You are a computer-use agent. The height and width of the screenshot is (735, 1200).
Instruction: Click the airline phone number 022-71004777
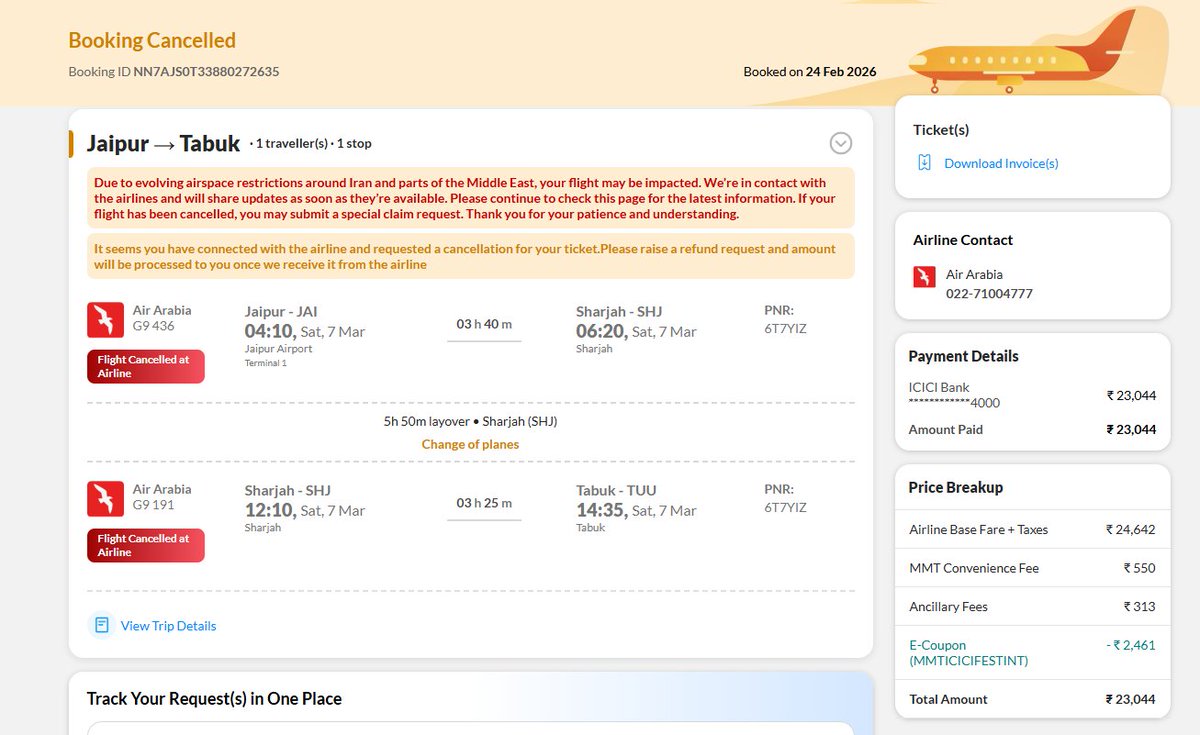[989, 294]
